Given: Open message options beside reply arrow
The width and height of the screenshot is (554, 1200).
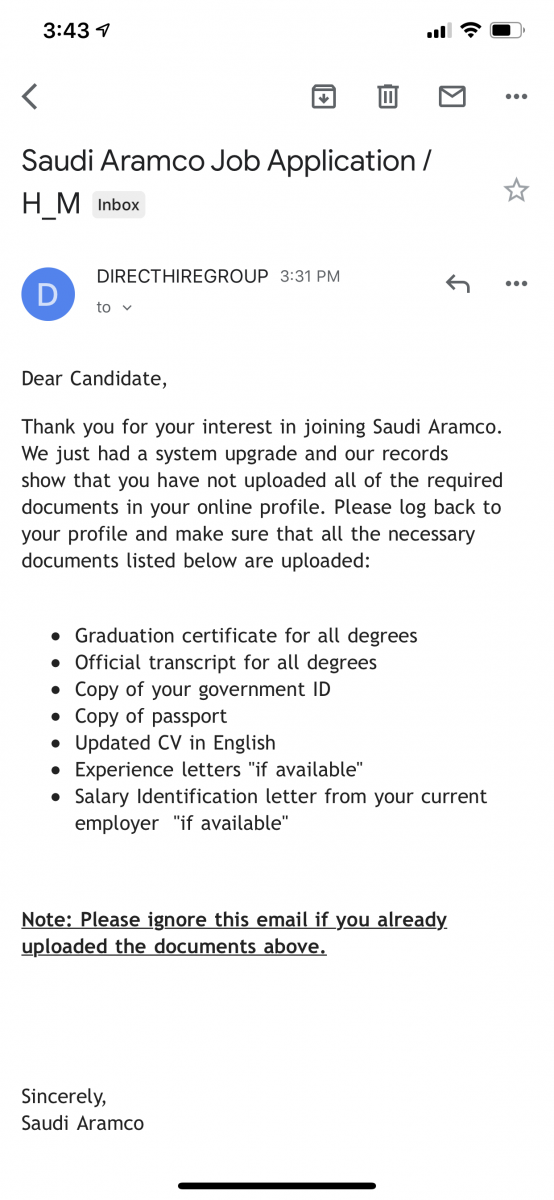Looking at the screenshot, I should pos(516,284).
